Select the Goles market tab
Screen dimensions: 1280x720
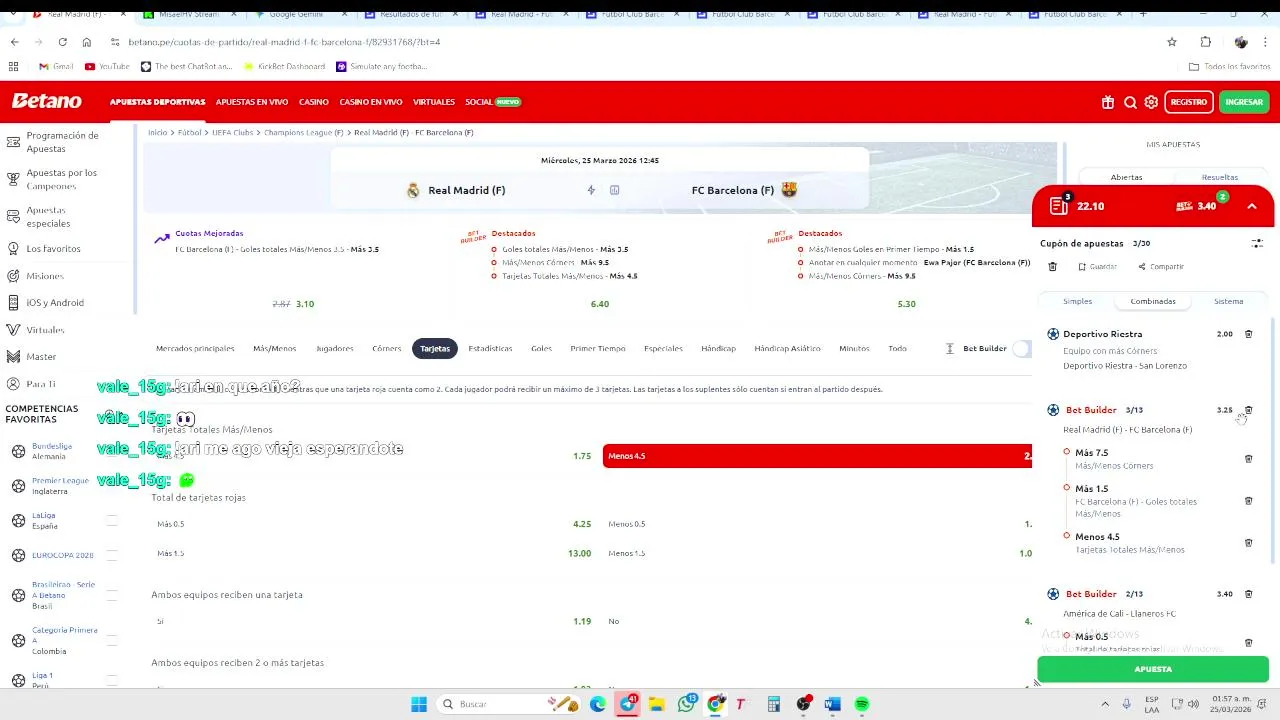pos(541,348)
